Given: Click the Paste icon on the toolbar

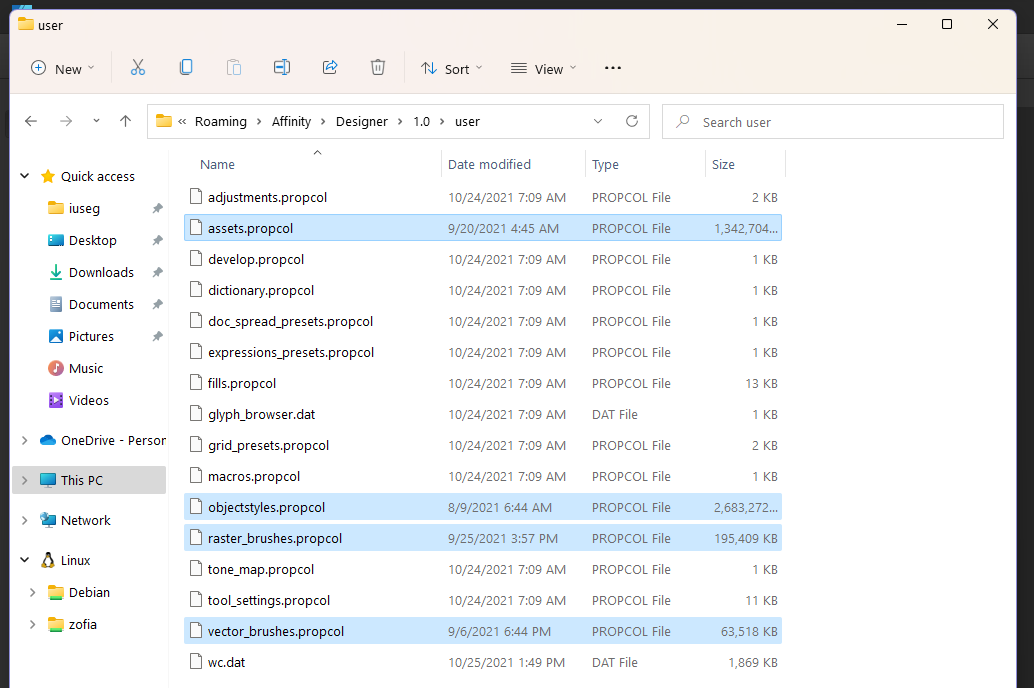Looking at the screenshot, I should coord(233,67).
